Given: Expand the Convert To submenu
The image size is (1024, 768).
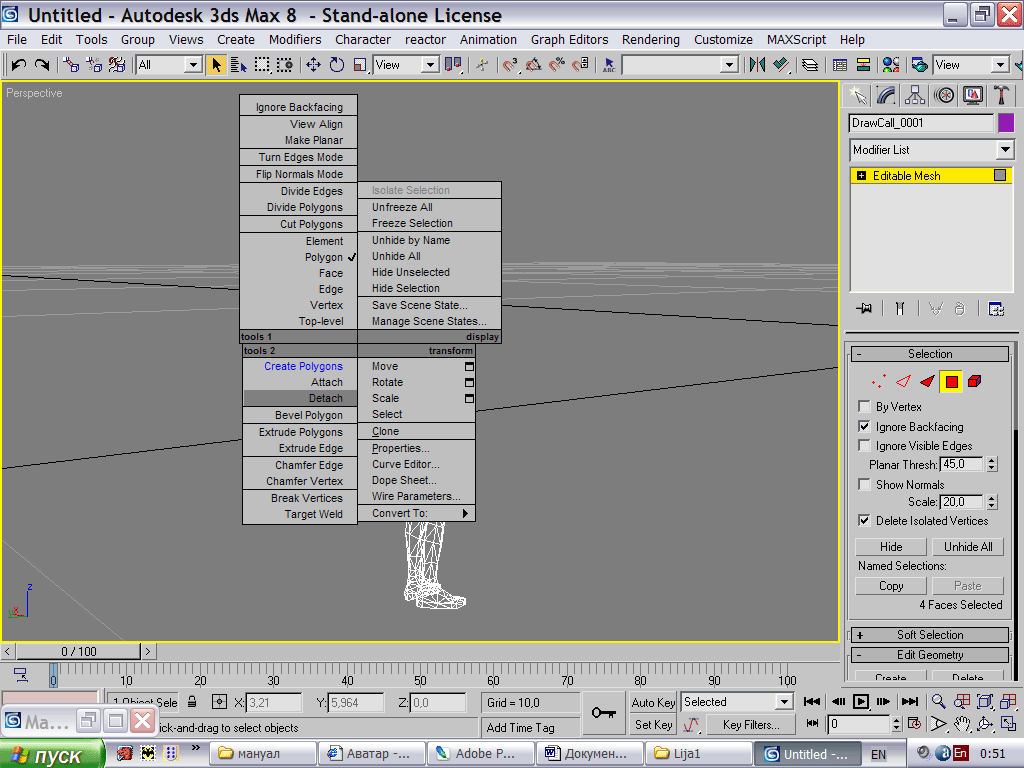Looking at the screenshot, I should pos(416,513).
